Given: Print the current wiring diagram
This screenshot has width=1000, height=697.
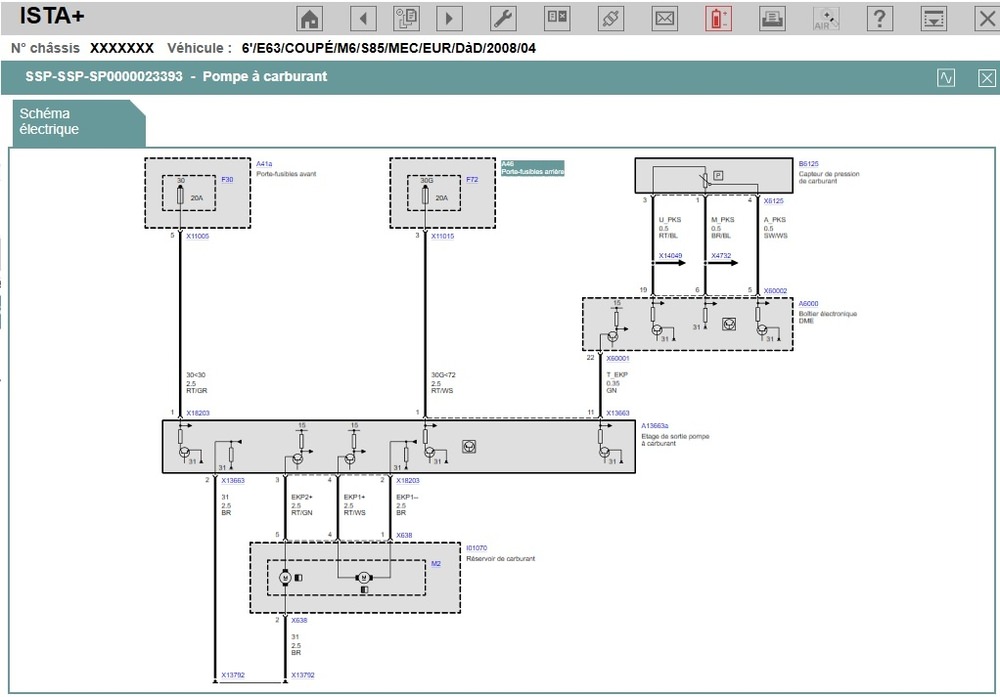Looking at the screenshot, I should point(772,18).
